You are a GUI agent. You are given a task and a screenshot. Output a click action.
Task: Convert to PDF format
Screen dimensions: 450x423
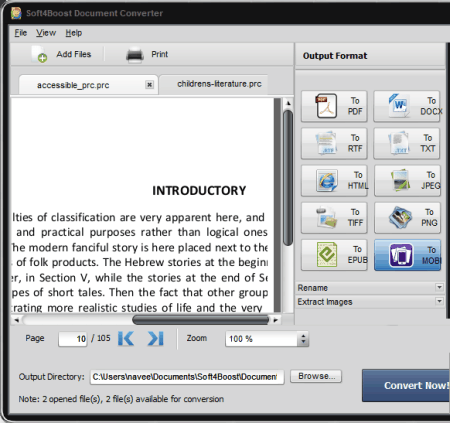334,106
